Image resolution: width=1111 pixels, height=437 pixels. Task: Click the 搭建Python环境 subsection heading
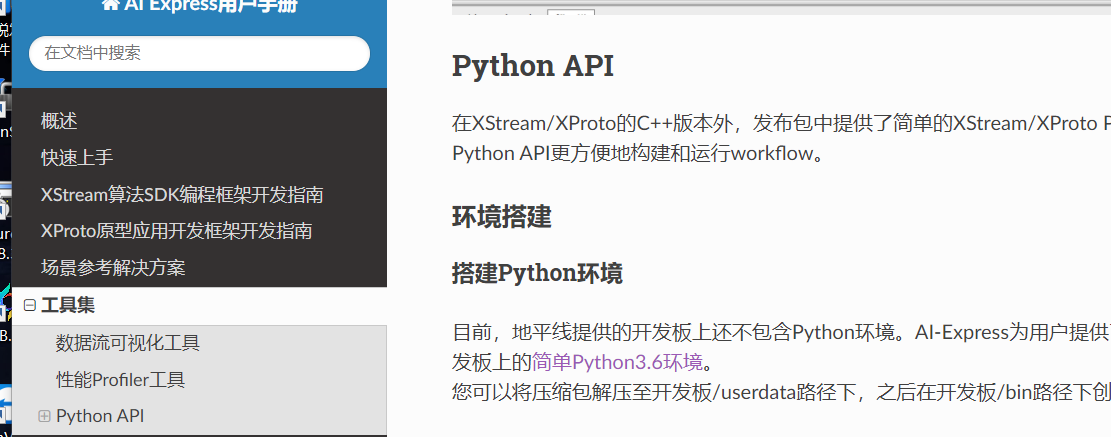coord(537,273)
